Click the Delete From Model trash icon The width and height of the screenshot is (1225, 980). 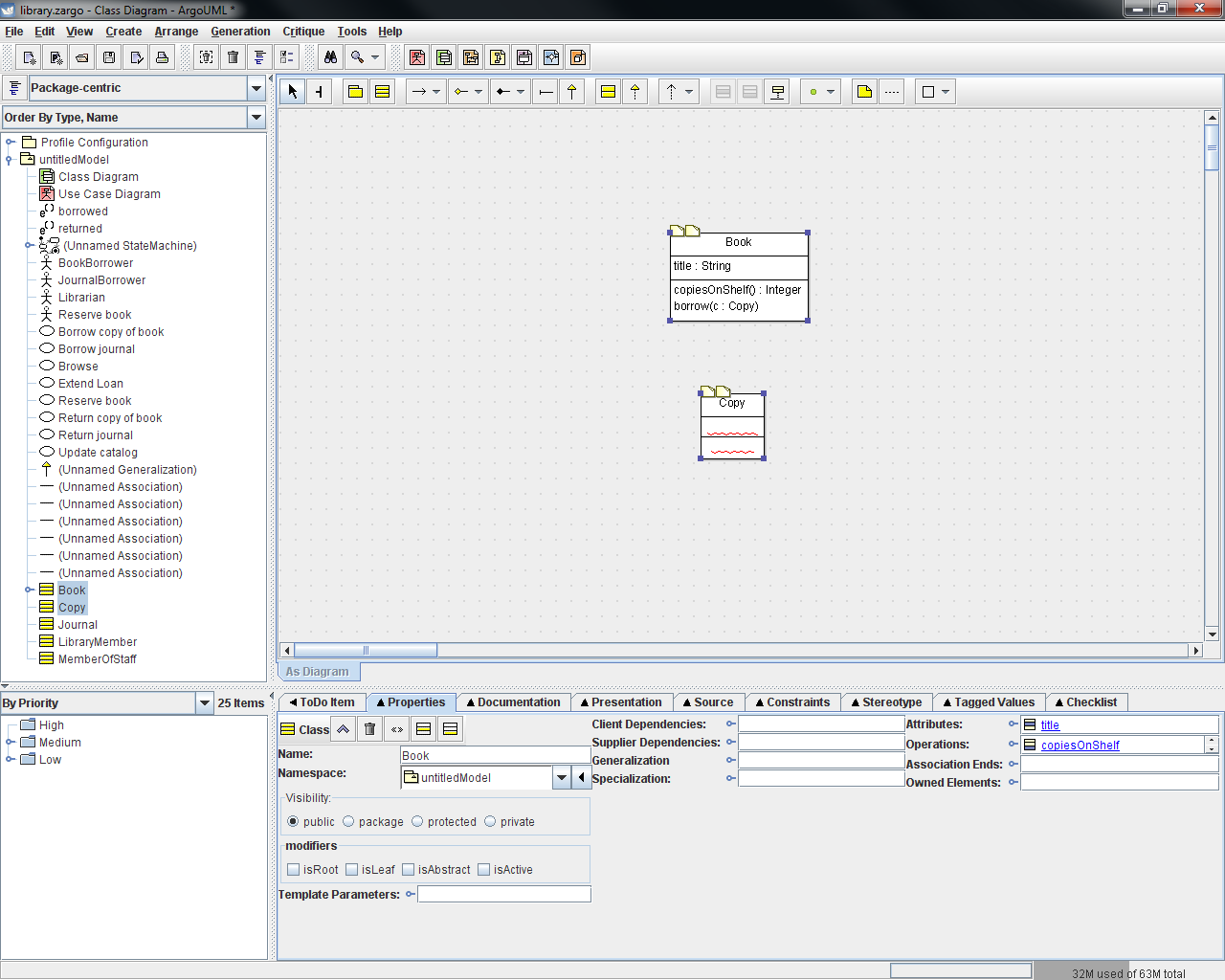tap(234, 57)
